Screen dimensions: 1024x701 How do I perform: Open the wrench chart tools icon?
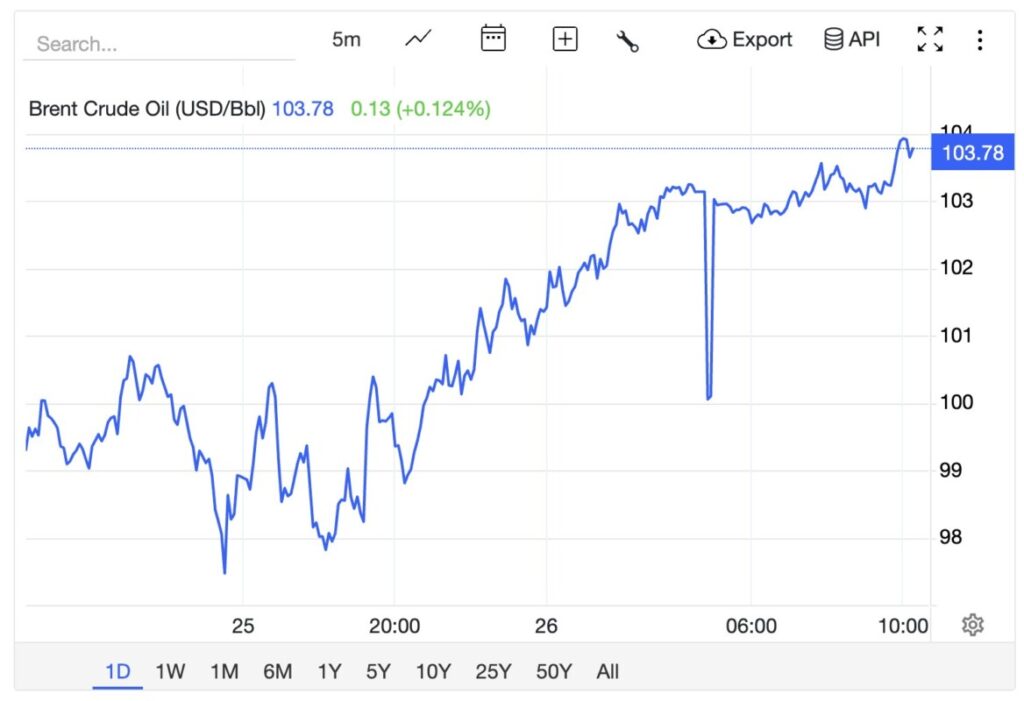tap(629, 38)
